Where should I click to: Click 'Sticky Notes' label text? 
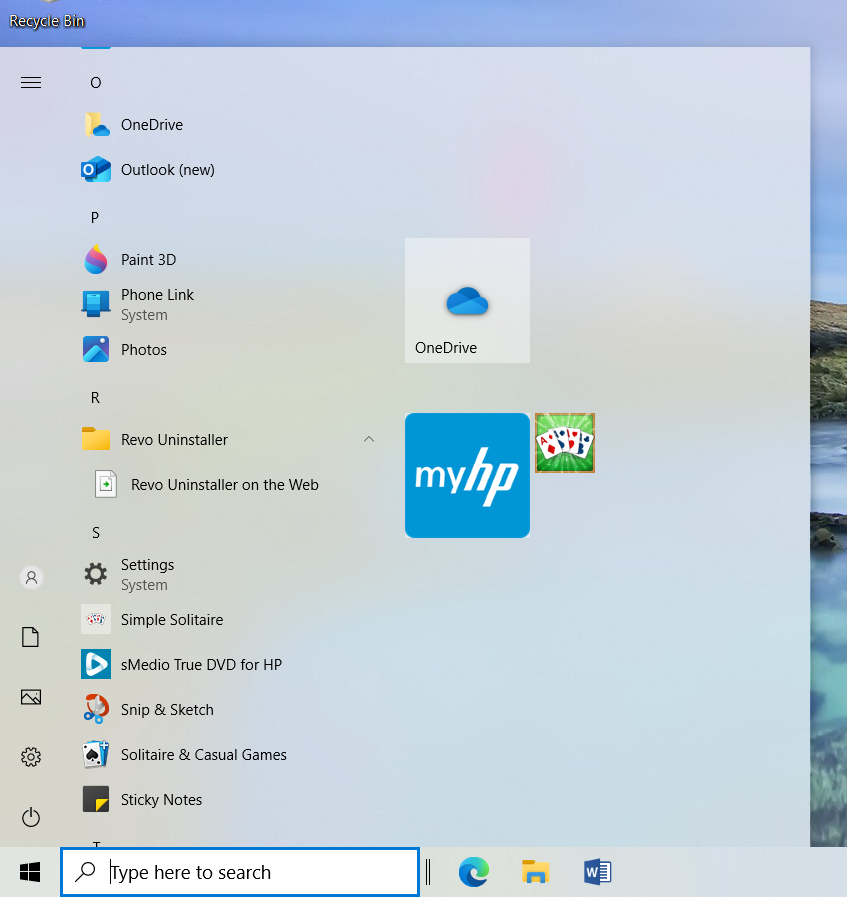pos(161,800)
